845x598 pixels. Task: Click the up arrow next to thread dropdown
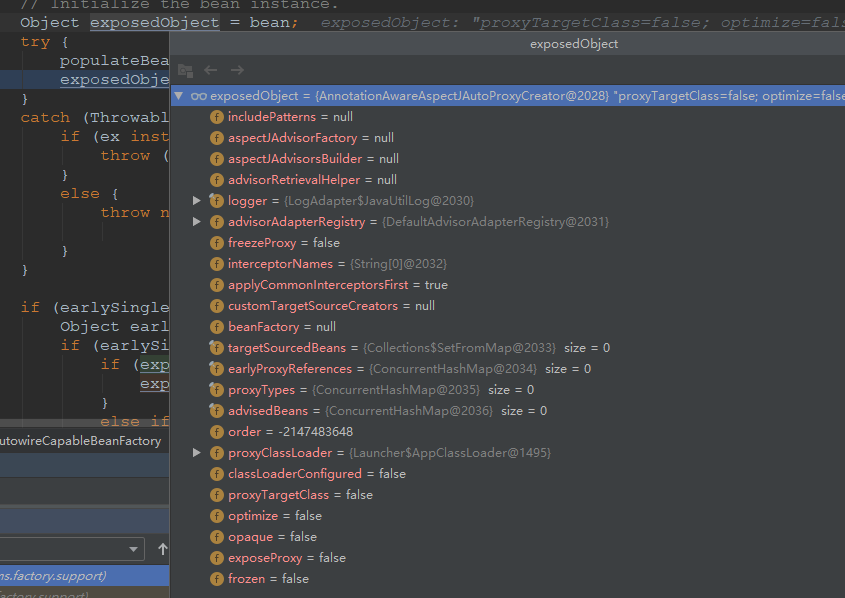click(x=164, y=549)
